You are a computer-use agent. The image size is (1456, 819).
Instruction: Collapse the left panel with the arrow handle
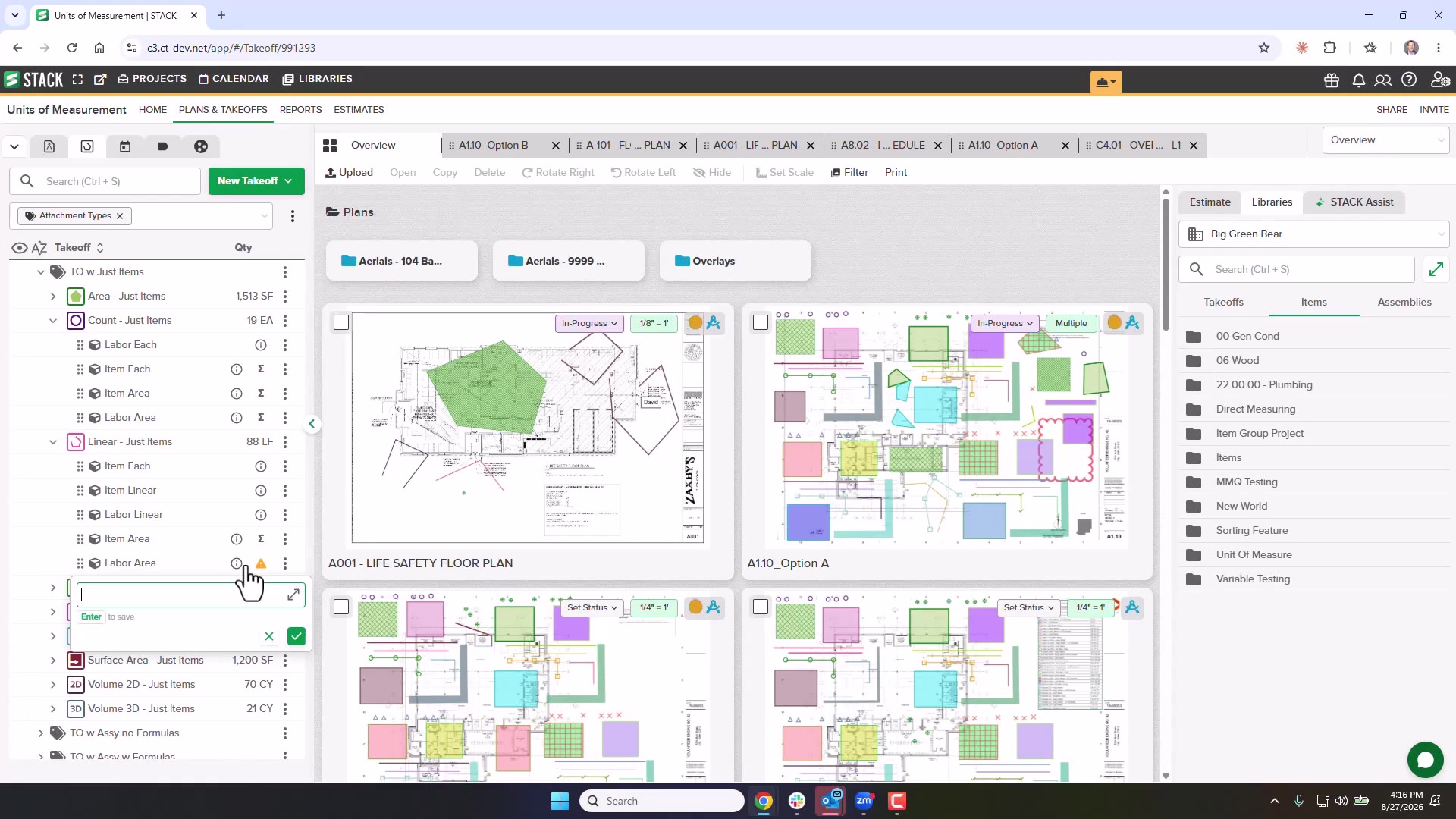[312, 424]
